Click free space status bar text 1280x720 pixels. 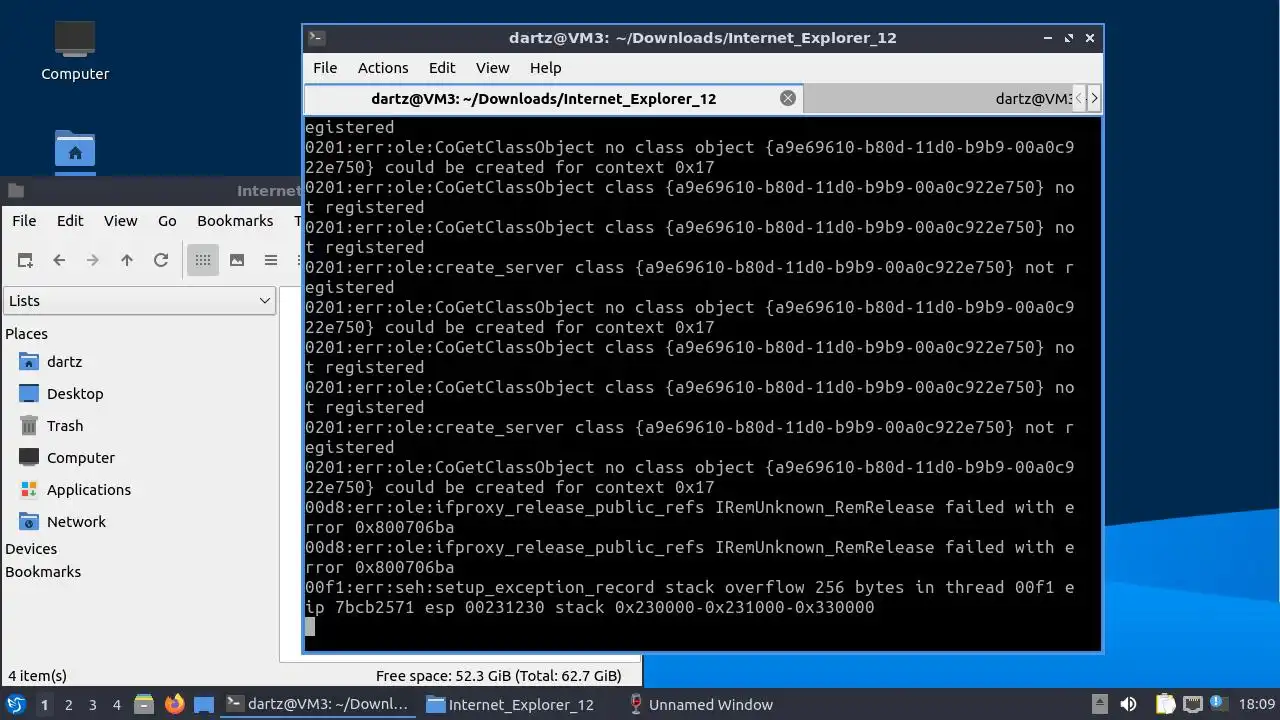[x=498, y=676]
